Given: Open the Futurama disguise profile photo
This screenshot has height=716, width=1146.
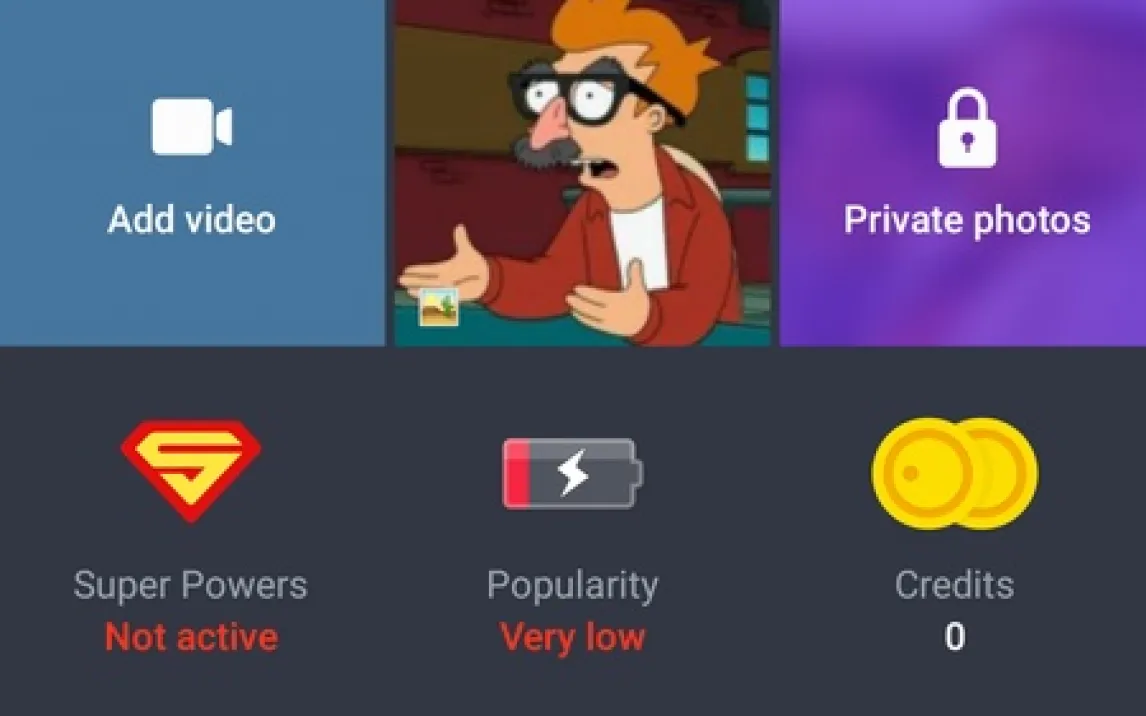Looking at the screenshot, I should tap(583, 172).
